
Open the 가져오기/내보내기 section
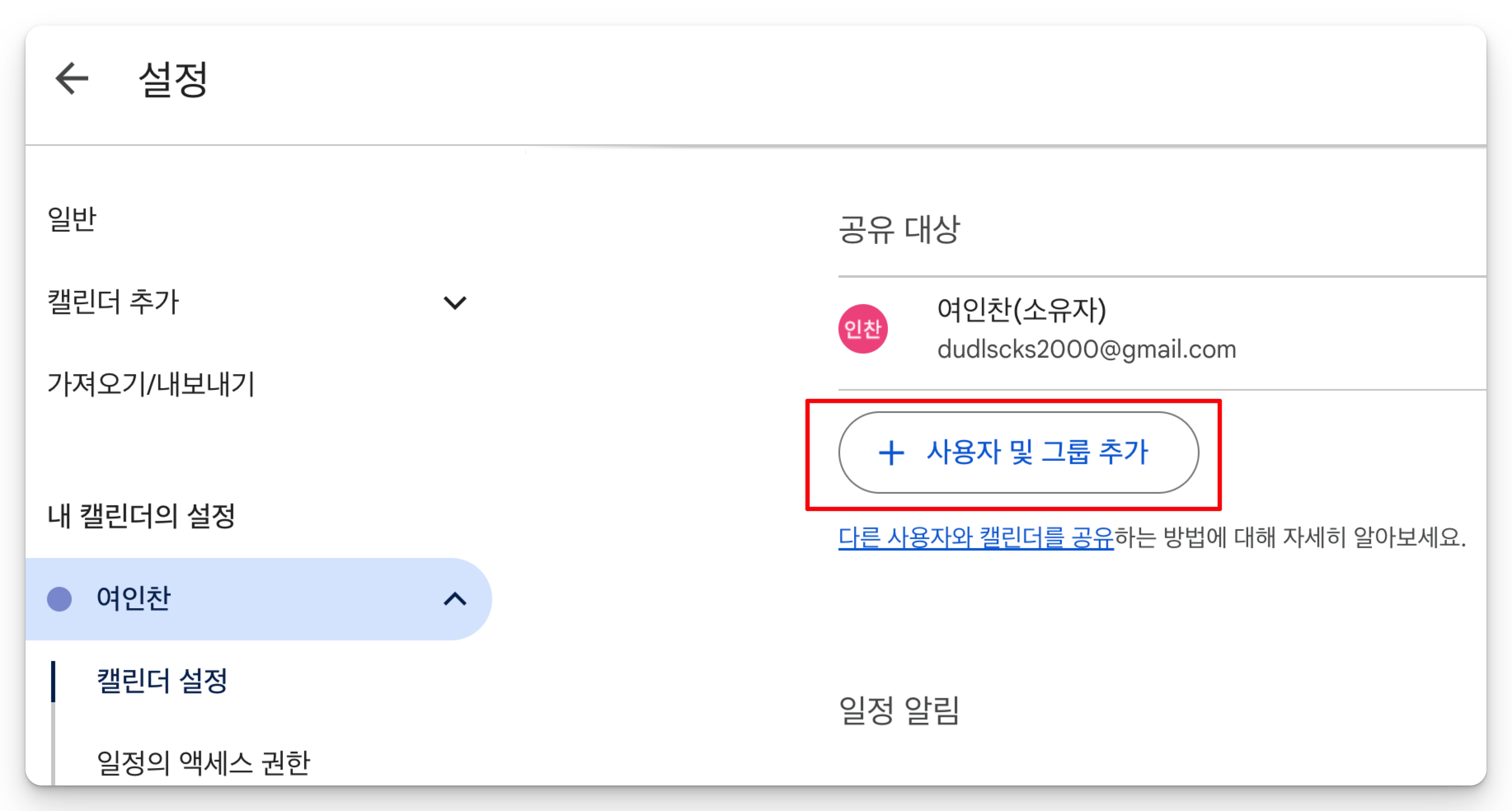tap(151, 384)
